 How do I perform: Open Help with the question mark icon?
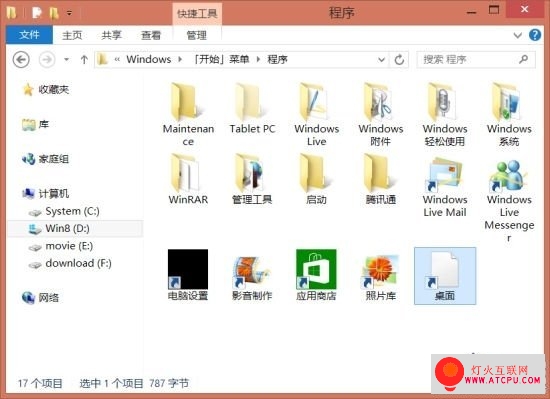535,35
